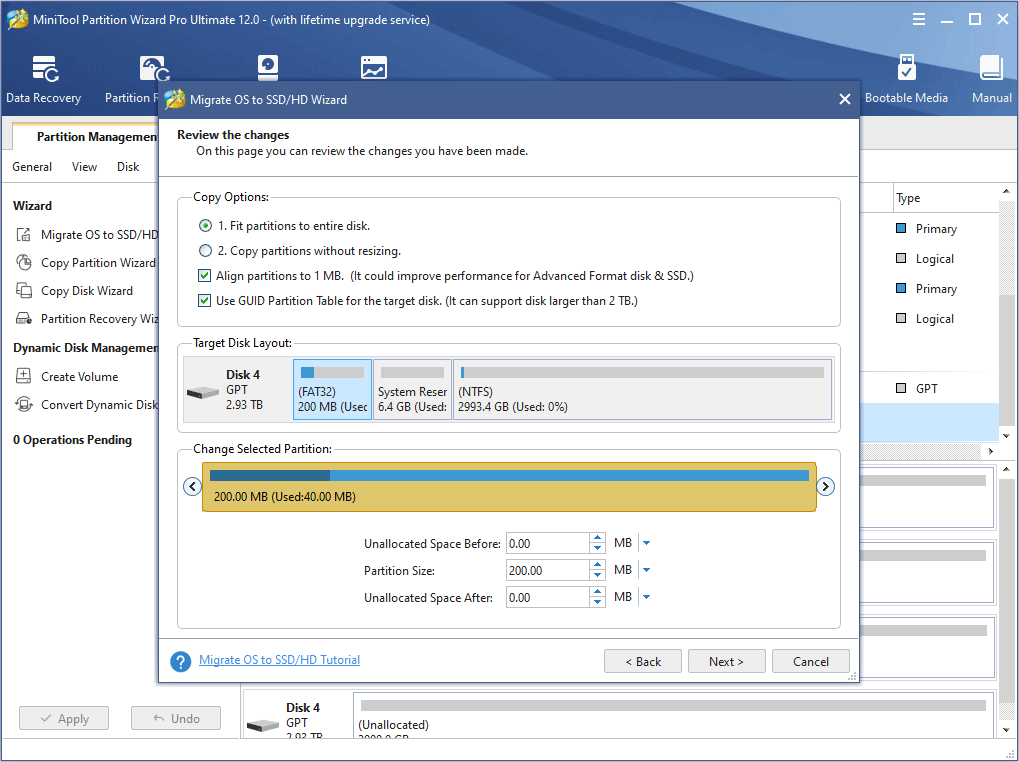Select the FAT32 200 MB partition block
The height and width of the screenshot is (762, 1019).
[x=332, y=390]
